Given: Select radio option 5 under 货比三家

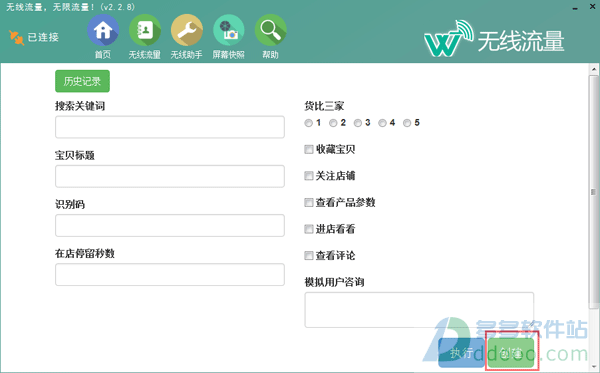Looking at the screenshot, I should point(407,123).
